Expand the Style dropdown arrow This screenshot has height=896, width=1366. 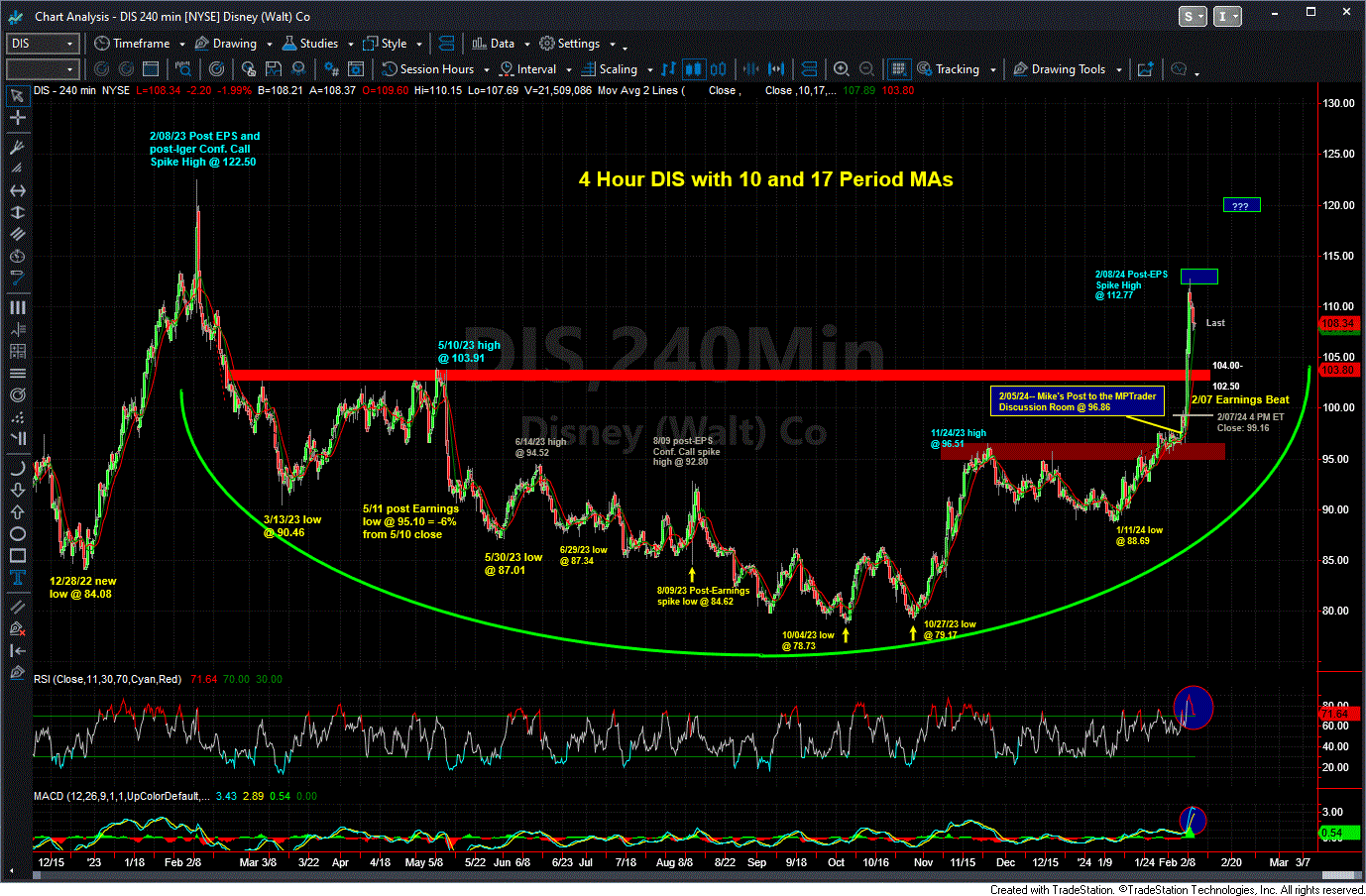[418, 45]
